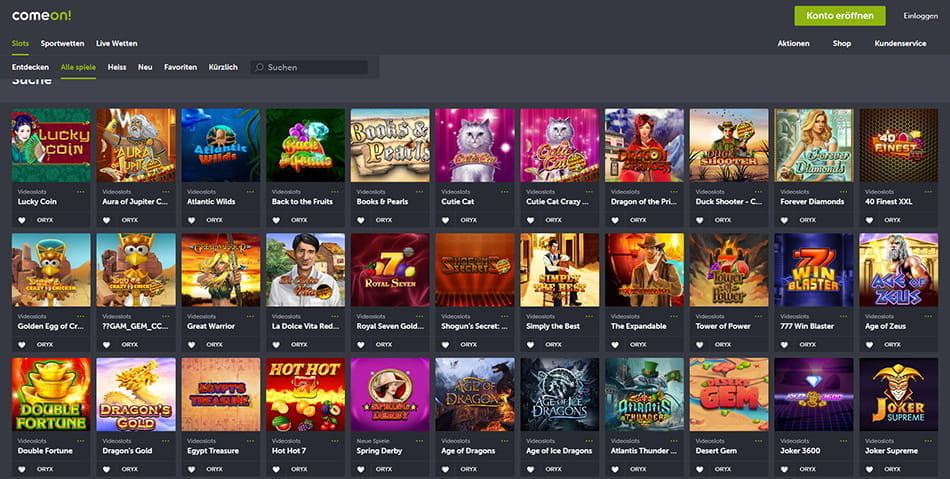The height and width of the screenshot is (479, 950).
Task: Click the Konto eröffnen button
Action: (840, 16)
